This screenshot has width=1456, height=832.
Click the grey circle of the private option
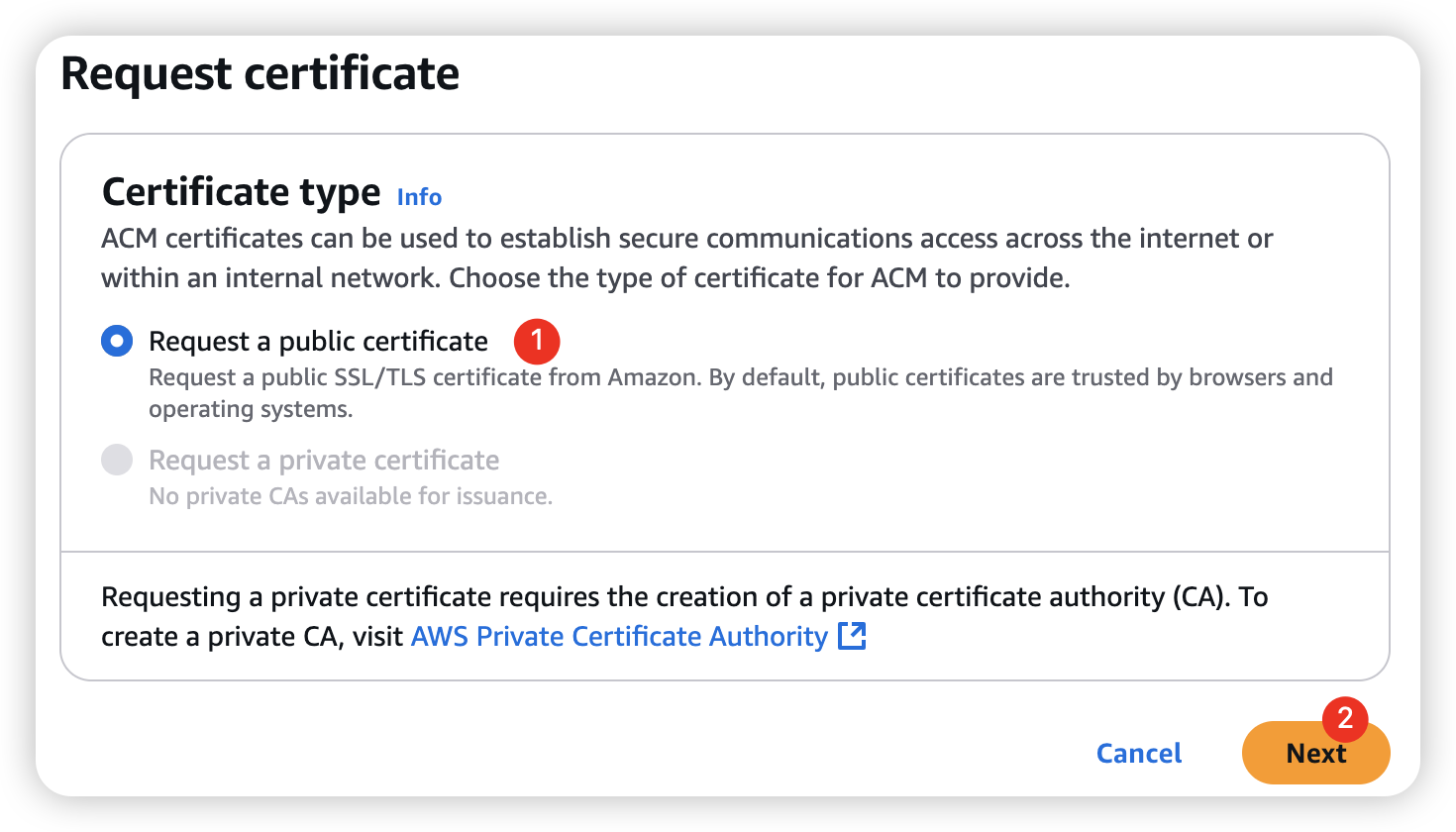(117, 460)
